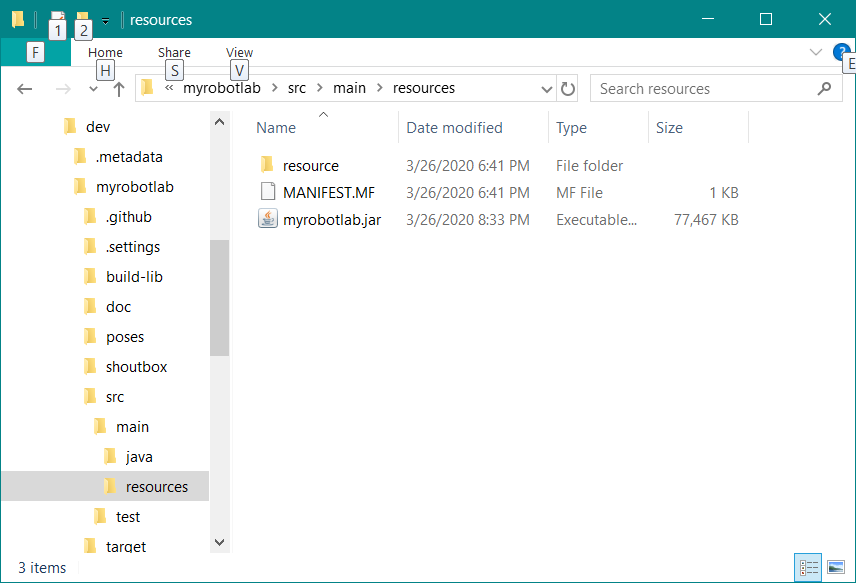Image resolution: width=856 pixels, height=583 pixels.
Task: Go up one folder level arrow
Action: [x=118, y=89]
